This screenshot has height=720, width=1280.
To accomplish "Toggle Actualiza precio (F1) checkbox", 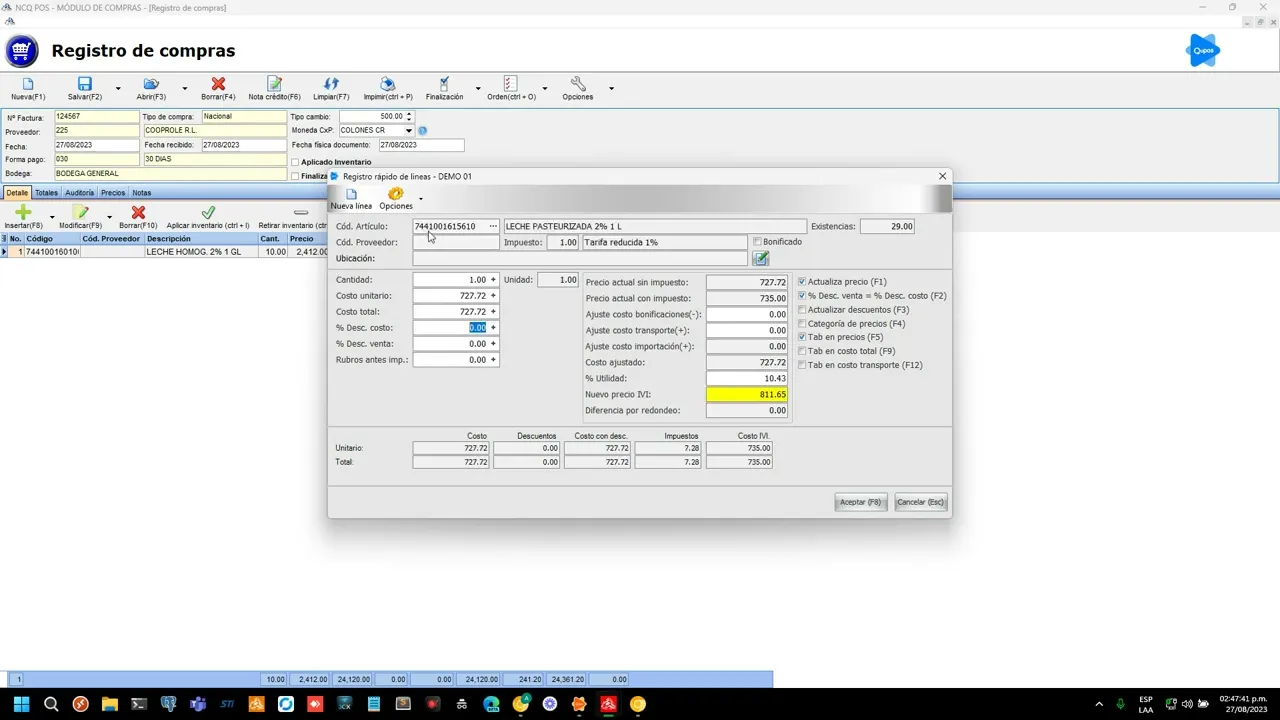I will pos(802,282).
